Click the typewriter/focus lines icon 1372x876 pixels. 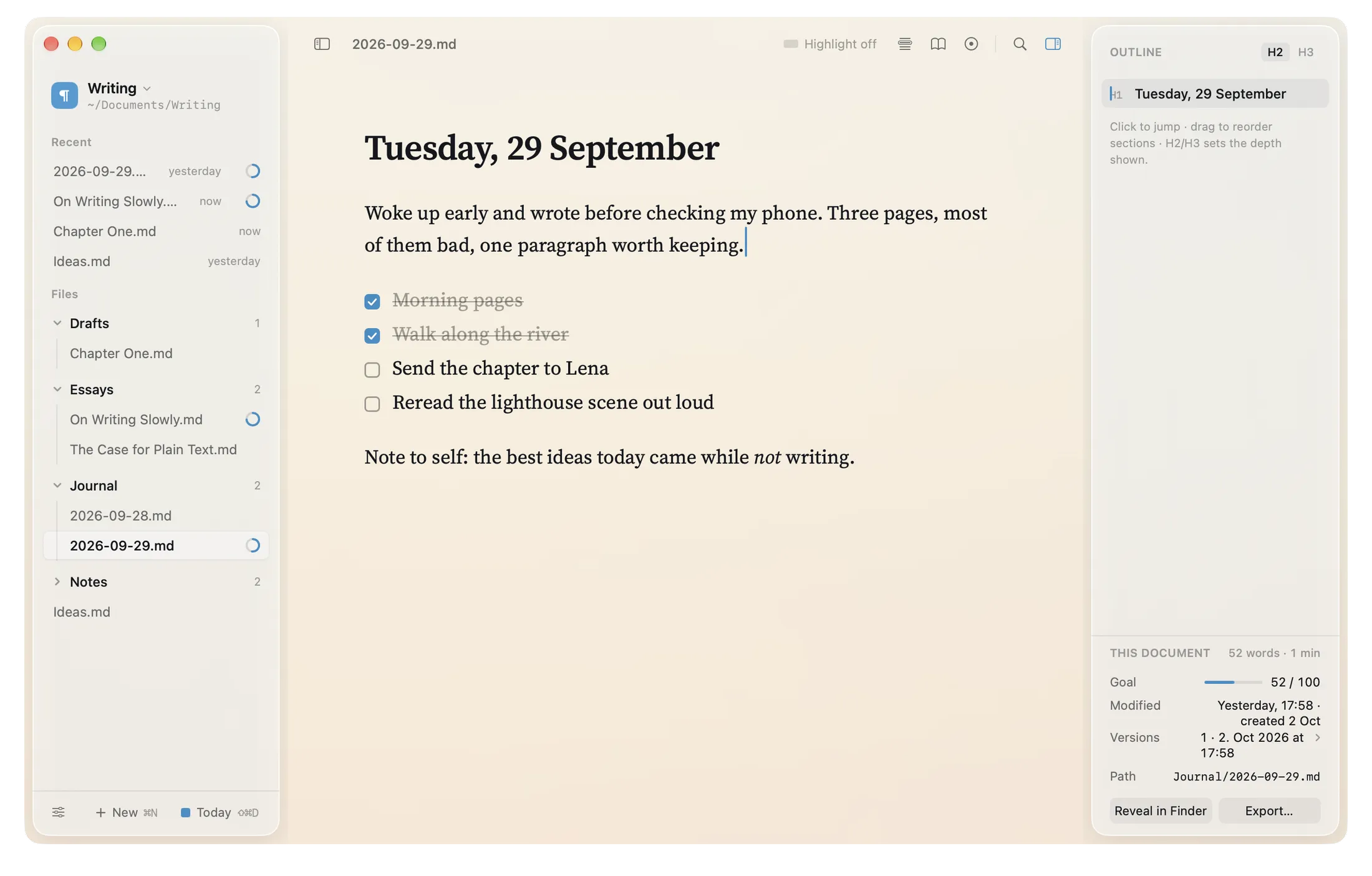tap(905, 44)
